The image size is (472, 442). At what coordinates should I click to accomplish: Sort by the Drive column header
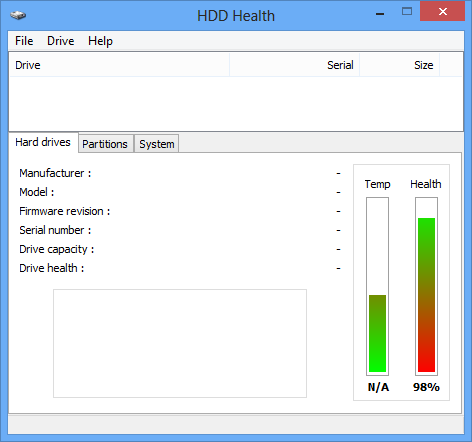click(x=120, y=65)
